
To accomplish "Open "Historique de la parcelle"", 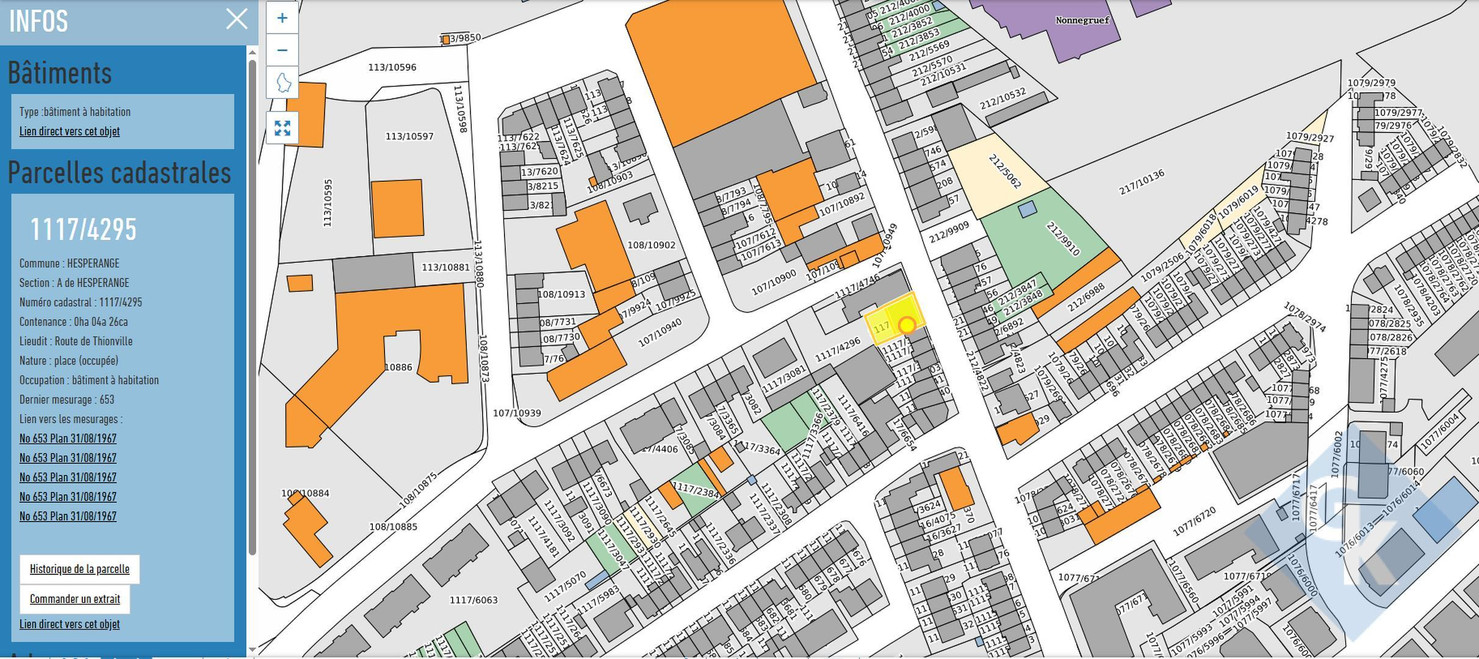I will [x=79, y=568].
